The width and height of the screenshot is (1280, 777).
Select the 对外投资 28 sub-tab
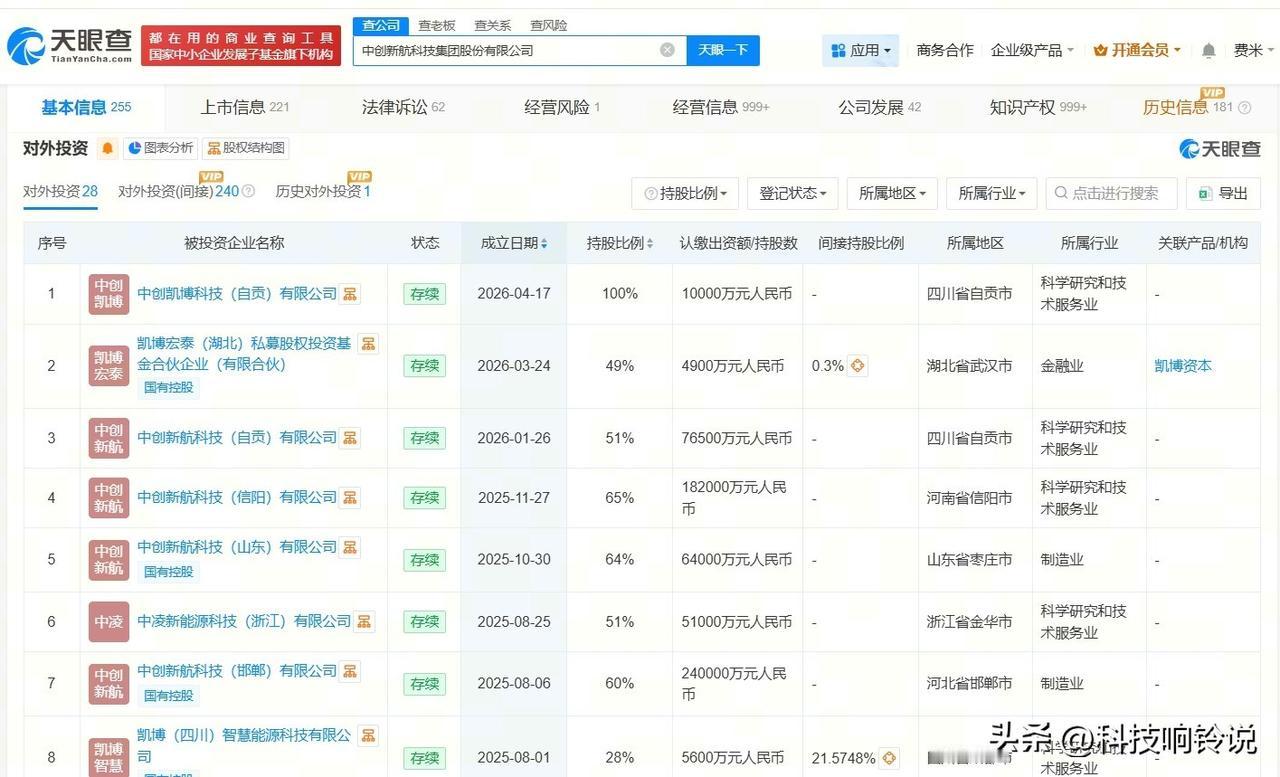tap(60, 191)
